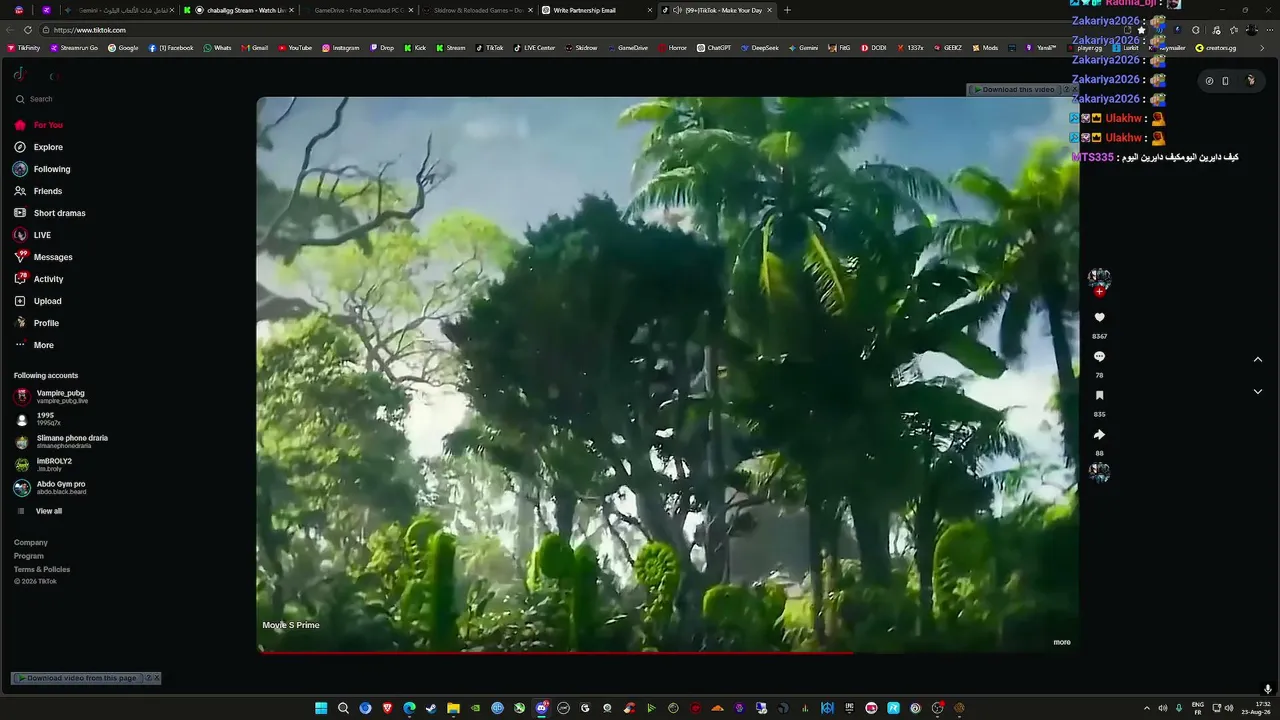
Task: Click 'Download video from this page' bar
Action: 78,678
